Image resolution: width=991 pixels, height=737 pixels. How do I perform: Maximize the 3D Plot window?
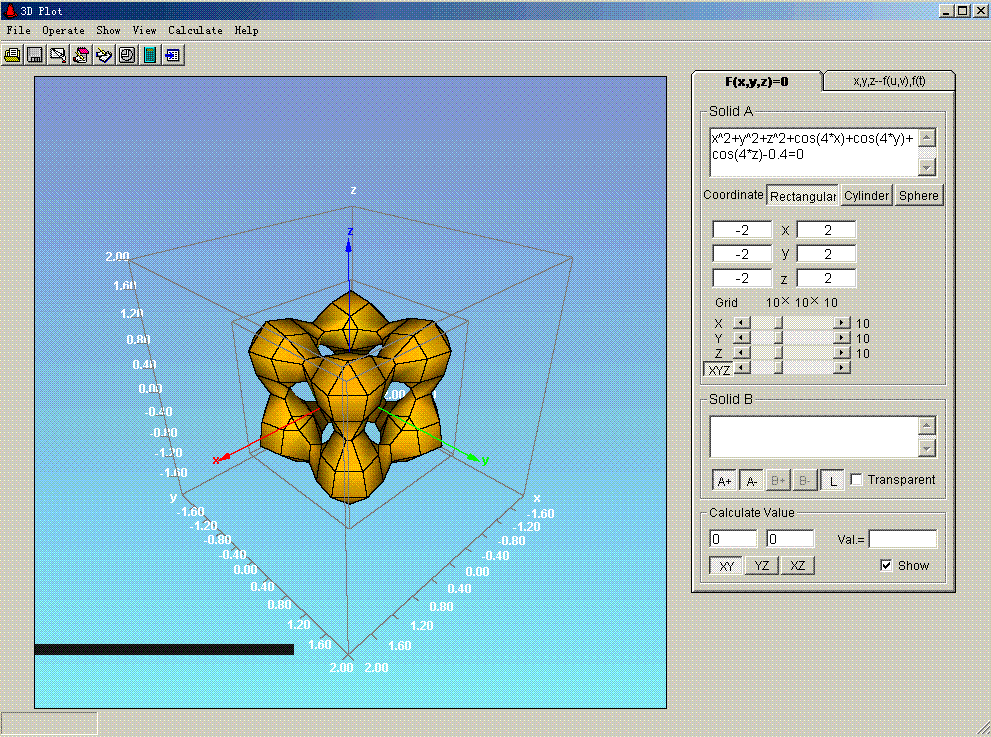(963, 11)
